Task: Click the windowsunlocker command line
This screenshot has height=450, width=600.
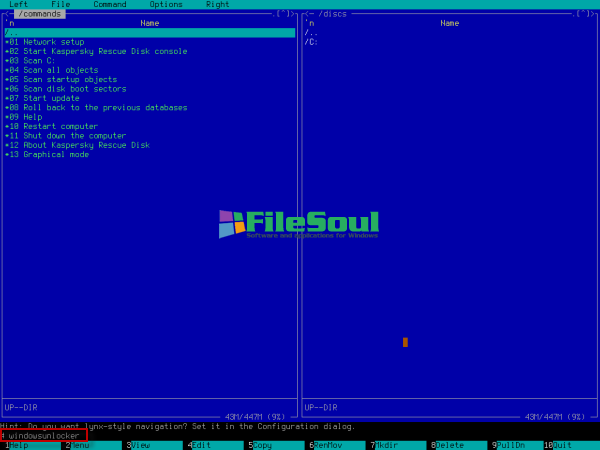Action: click(44, 436)
